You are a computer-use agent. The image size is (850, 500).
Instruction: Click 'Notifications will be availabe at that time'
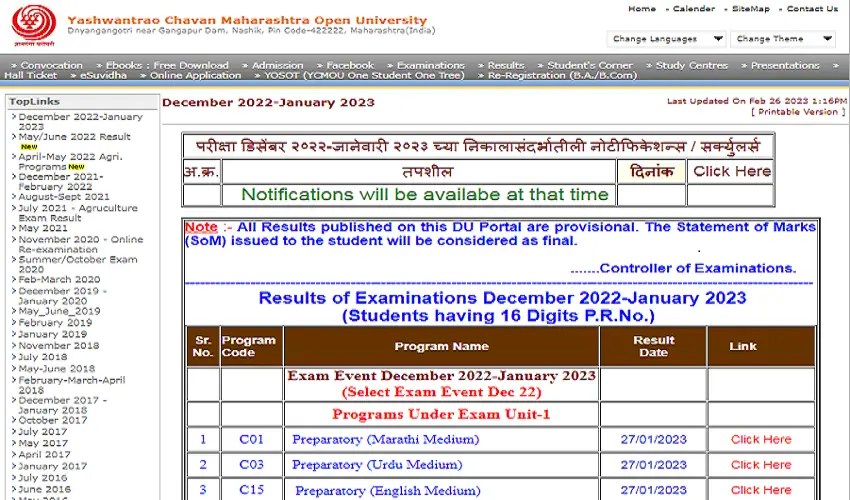(425, 194)
